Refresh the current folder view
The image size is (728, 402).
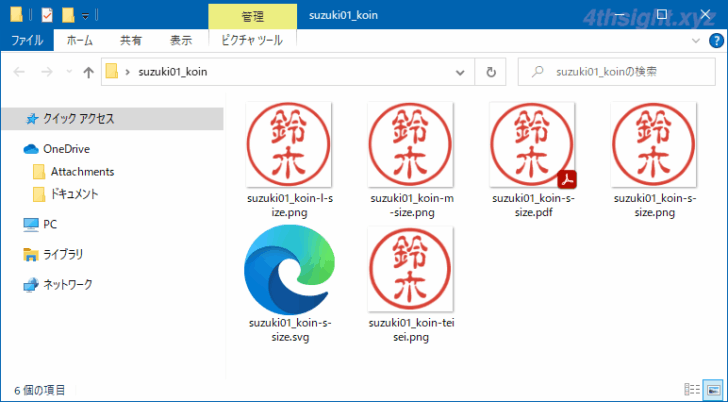[x=490, y=72]
